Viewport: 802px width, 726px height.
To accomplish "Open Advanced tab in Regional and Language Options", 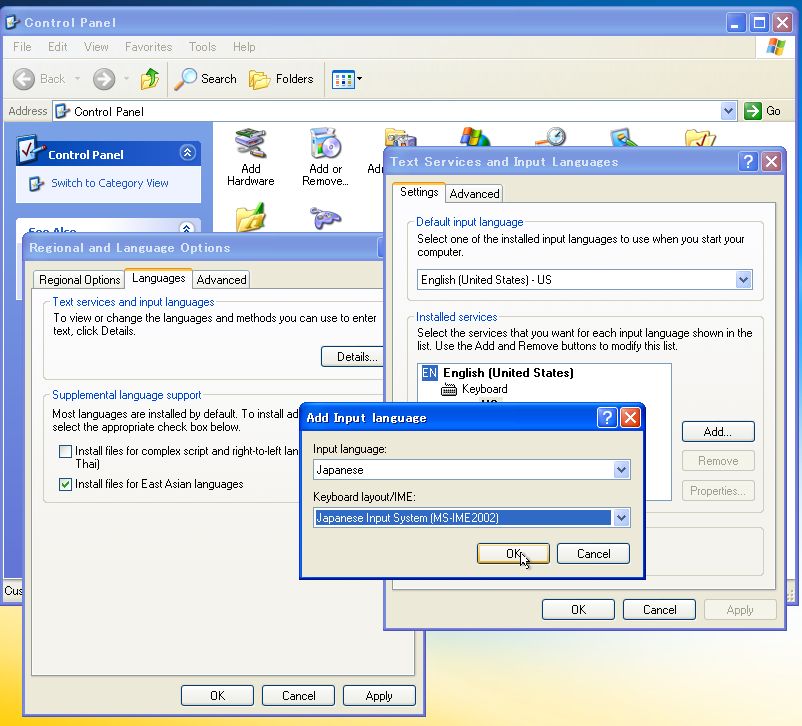I will (x=221, y=280).
